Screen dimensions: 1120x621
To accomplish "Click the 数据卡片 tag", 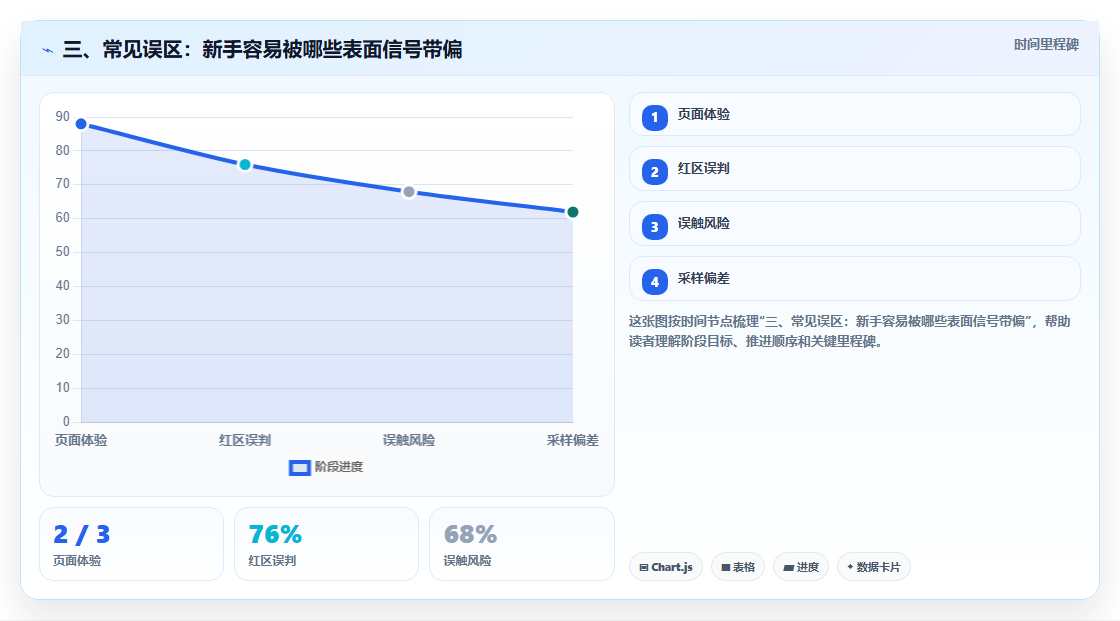I will 874,567.
